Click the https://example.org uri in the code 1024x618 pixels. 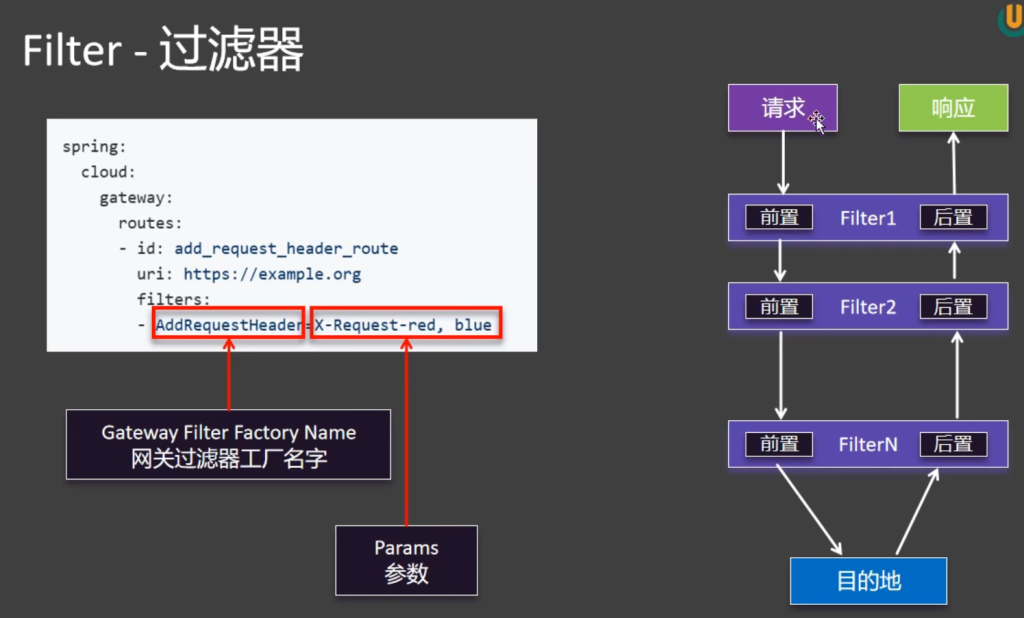pyautogui.click(x=272, y=273)
